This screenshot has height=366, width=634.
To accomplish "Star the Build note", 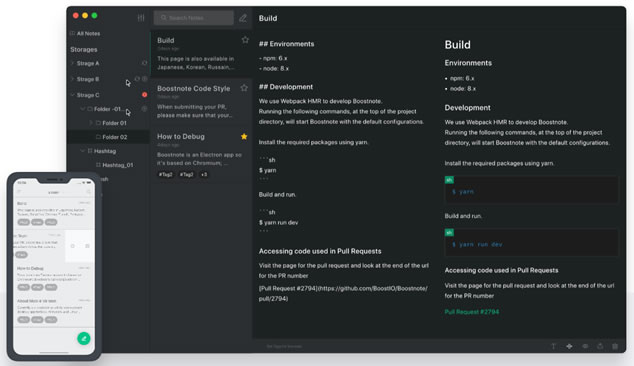I will pos(245,40).
